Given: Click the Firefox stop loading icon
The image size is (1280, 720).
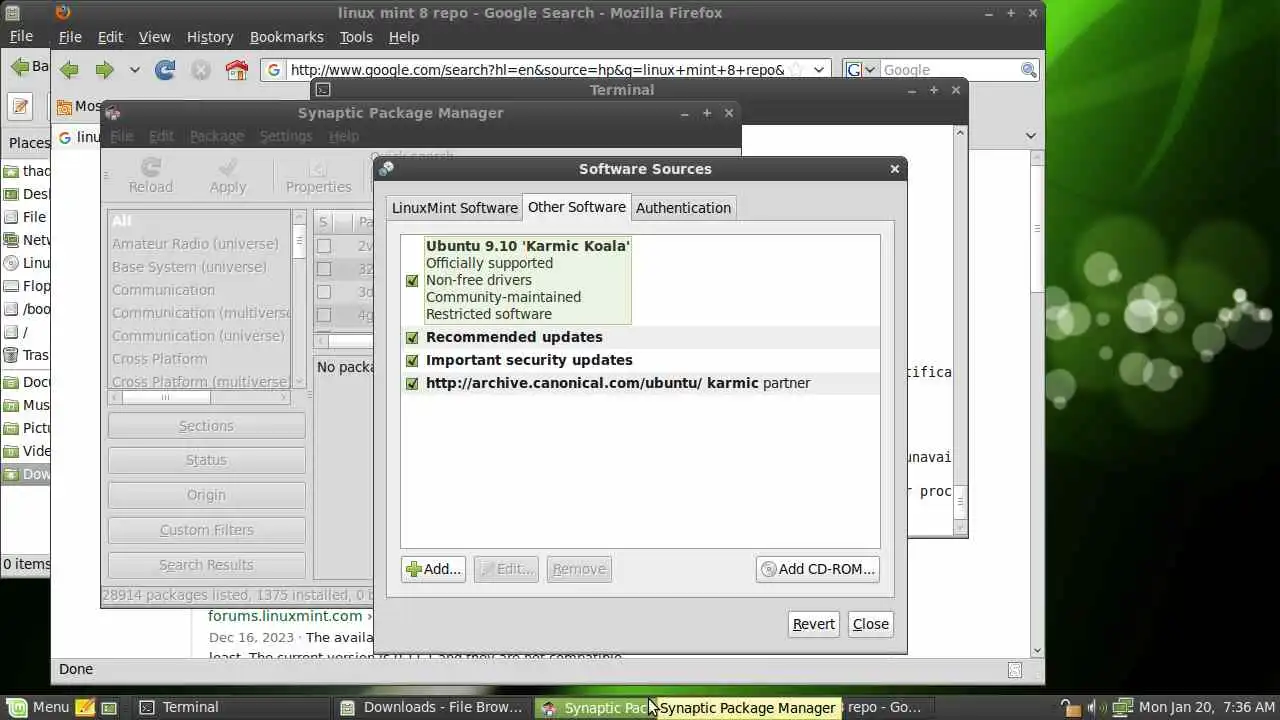Looking at the screenshot, I should [201, 70].
